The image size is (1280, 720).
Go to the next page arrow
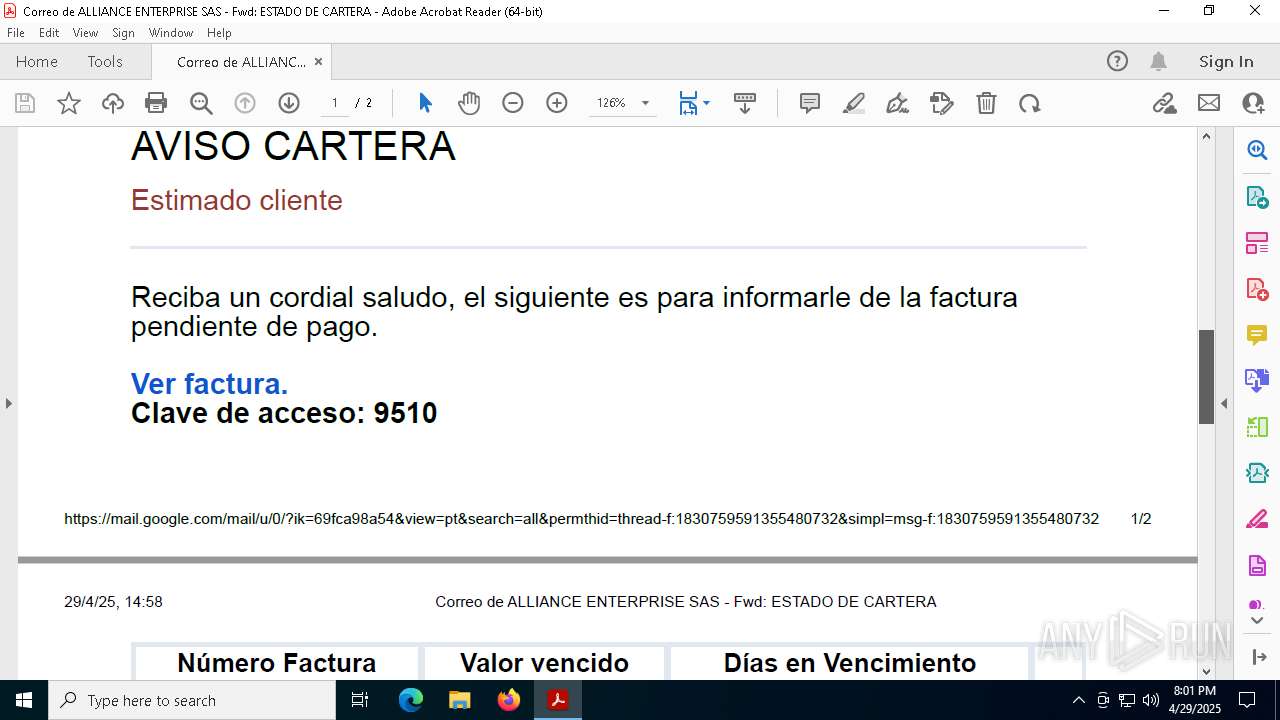[289, 103]
